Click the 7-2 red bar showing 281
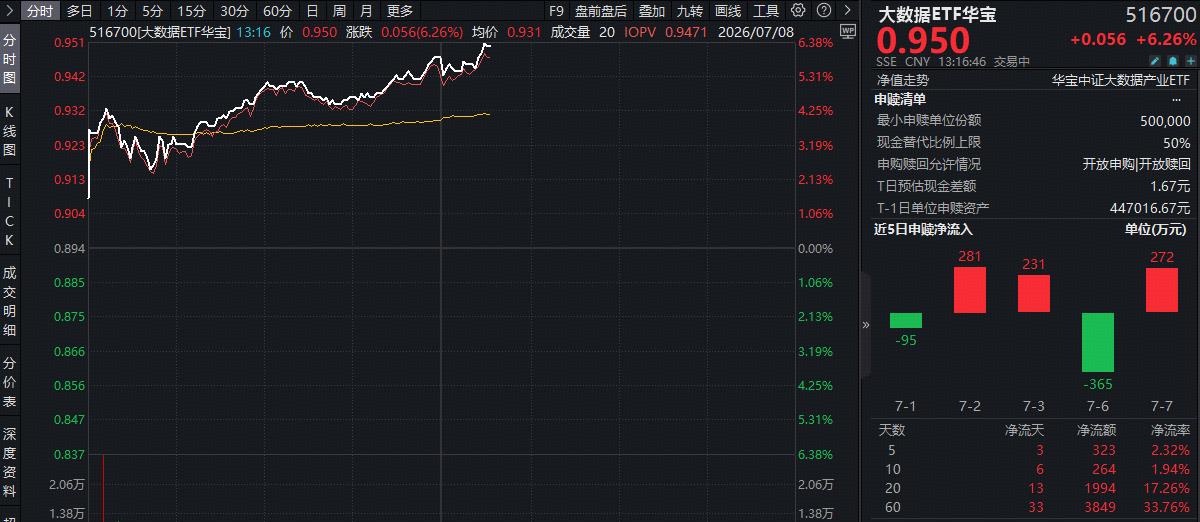Image resolution: width=1200 pixels, height=522 pixels. (x=970, y=290)
